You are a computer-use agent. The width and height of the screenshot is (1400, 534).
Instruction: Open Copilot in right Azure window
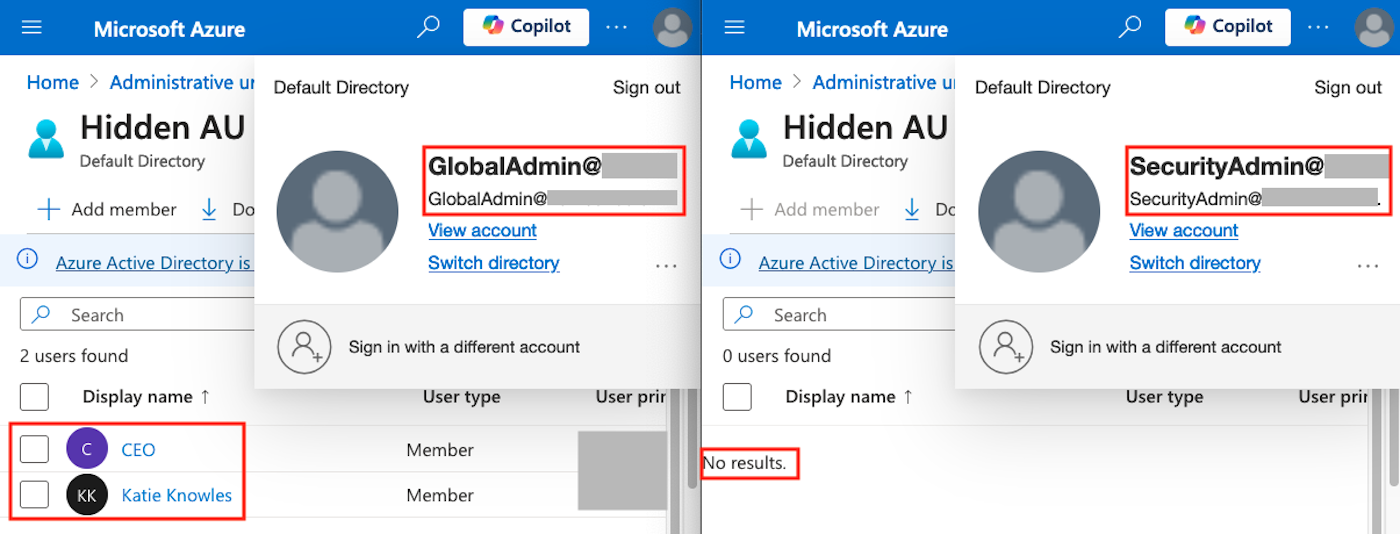pyautogui.click(x=1227, y=27)
